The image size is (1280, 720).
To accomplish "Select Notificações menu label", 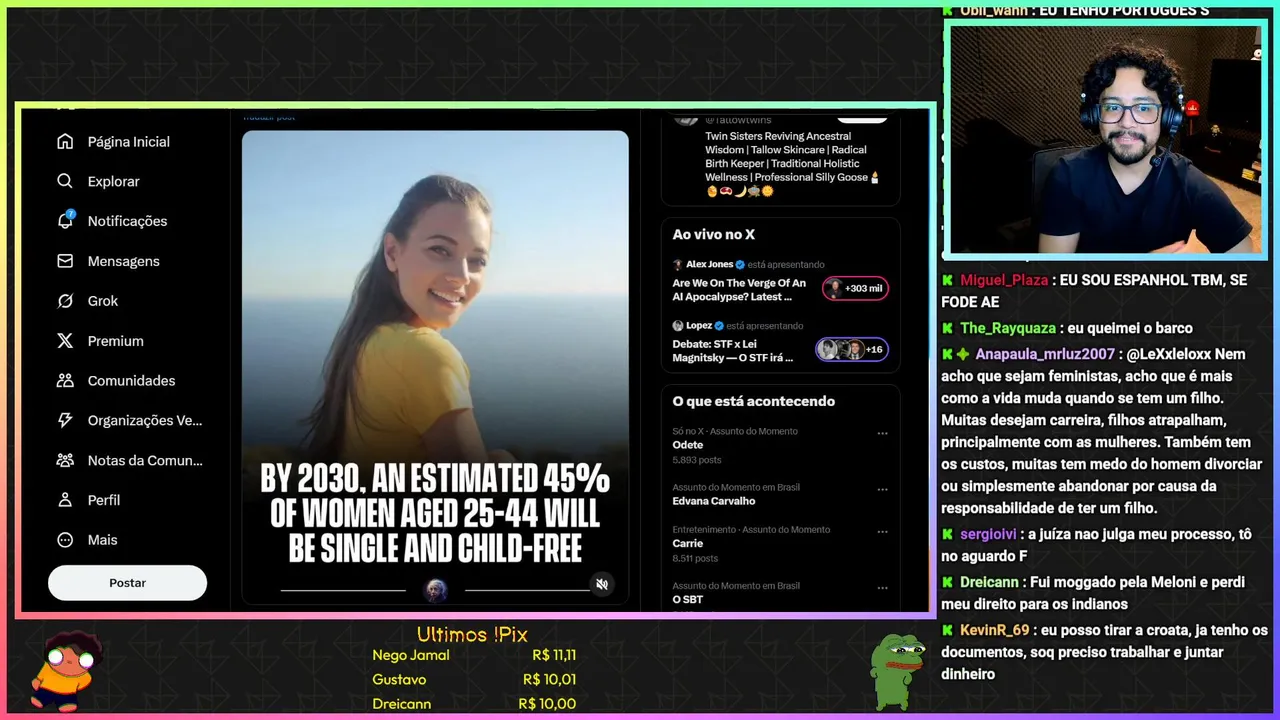I will [x=127, y=221].
